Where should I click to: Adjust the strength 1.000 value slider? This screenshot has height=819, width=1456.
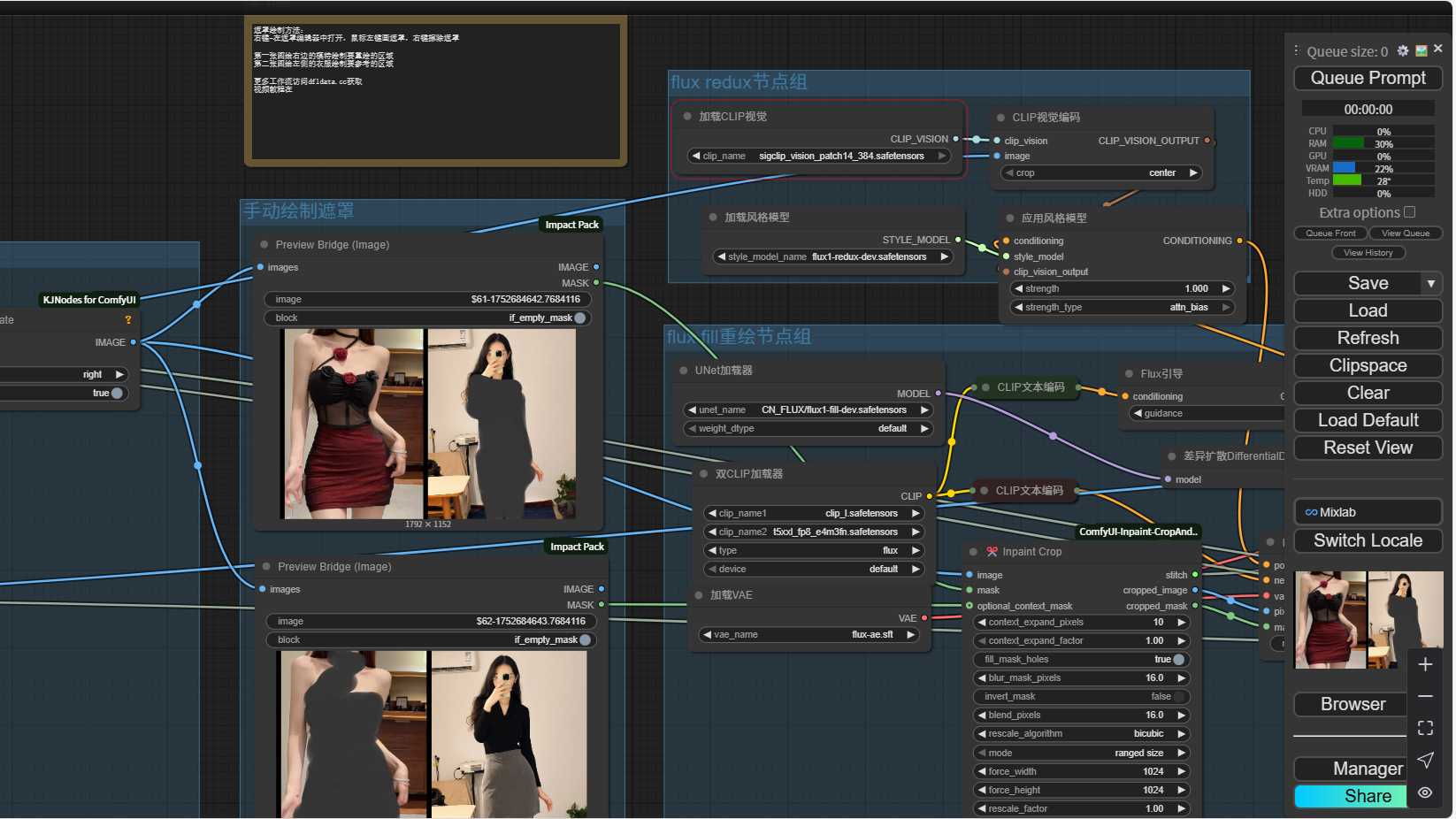pos(1122,288)
